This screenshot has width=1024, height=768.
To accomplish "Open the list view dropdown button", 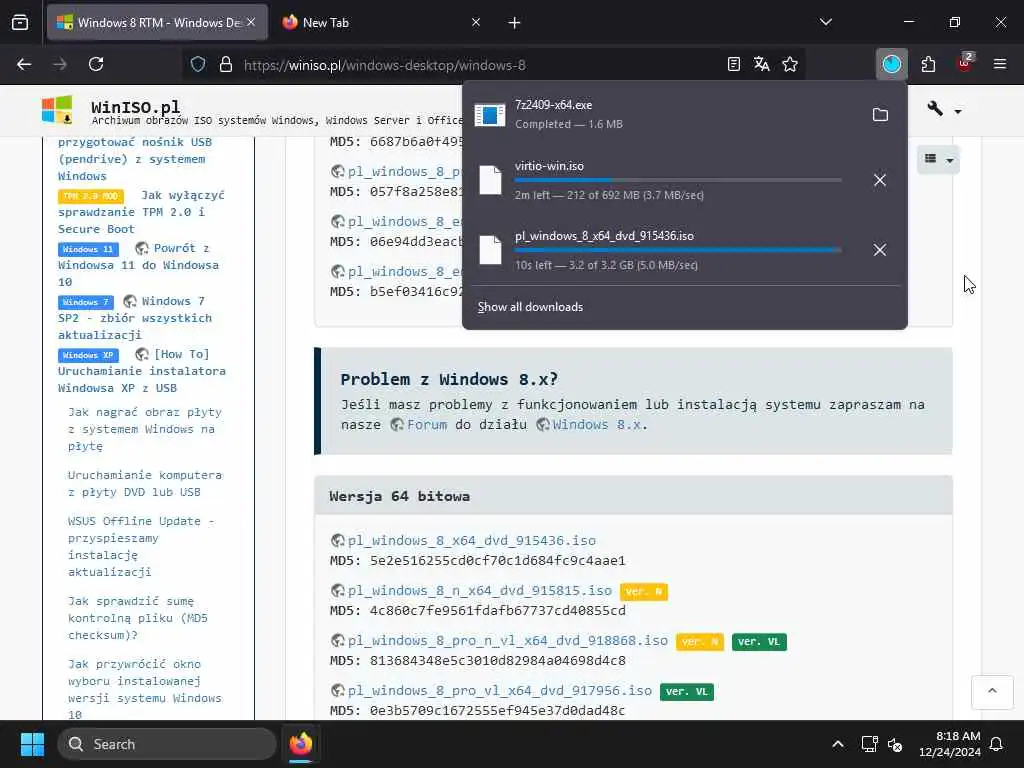I will pyautogui.click(x=938, y=159).
